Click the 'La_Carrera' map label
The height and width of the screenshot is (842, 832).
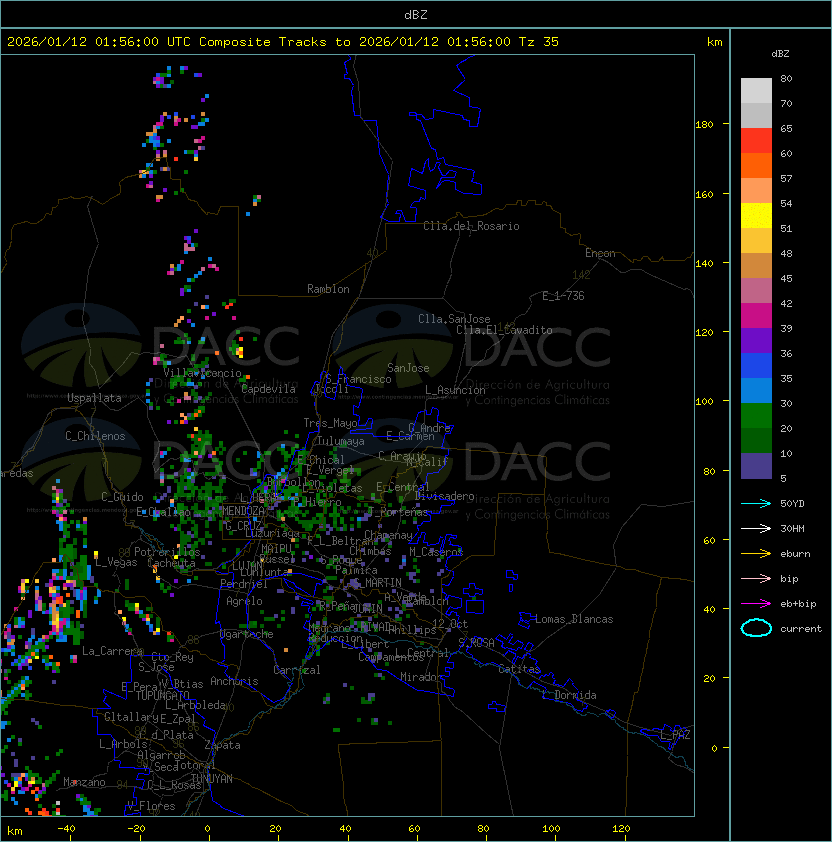112,651
